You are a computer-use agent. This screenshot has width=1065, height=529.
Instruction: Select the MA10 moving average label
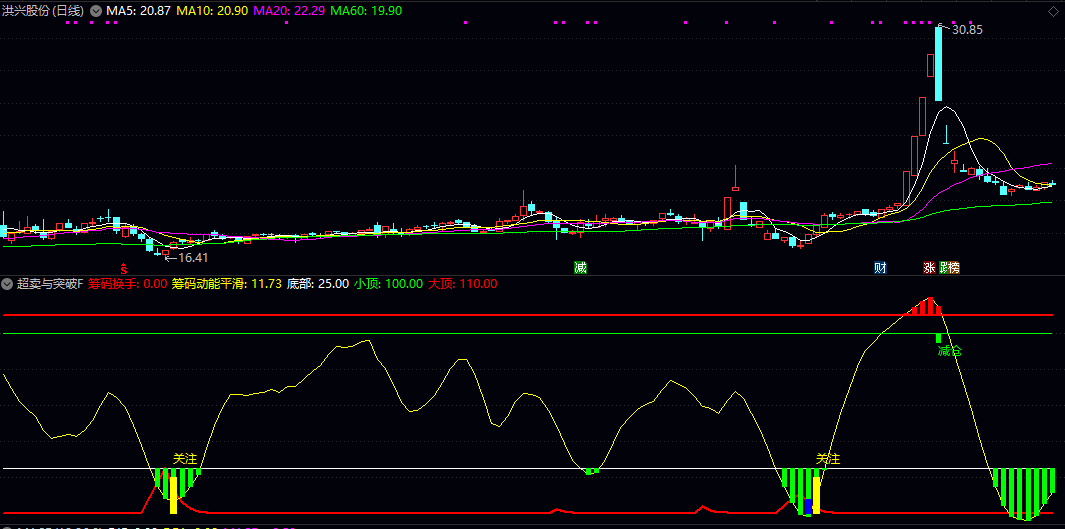coord(213,11)
